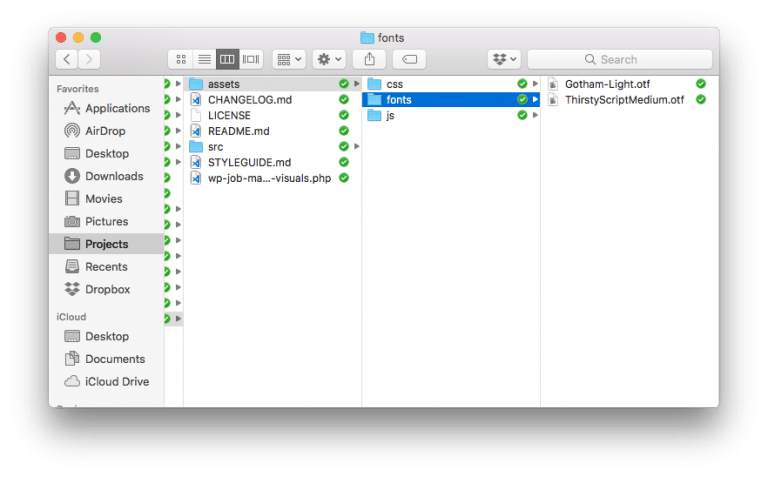Viewport: 768px width, 477px height.
Task: Click the Search input field
Action: tap(619, 60)
